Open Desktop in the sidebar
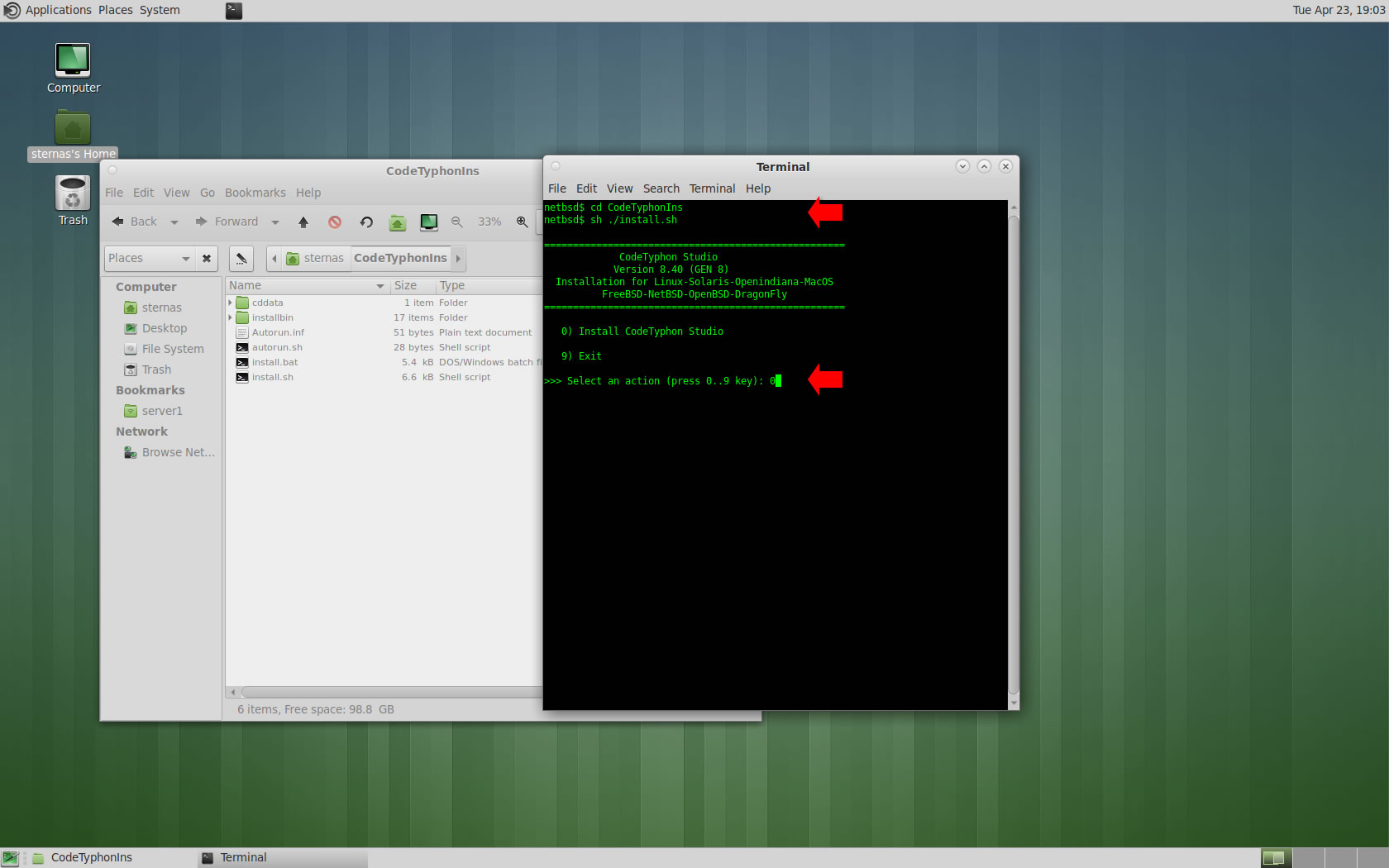 [164, 328]
